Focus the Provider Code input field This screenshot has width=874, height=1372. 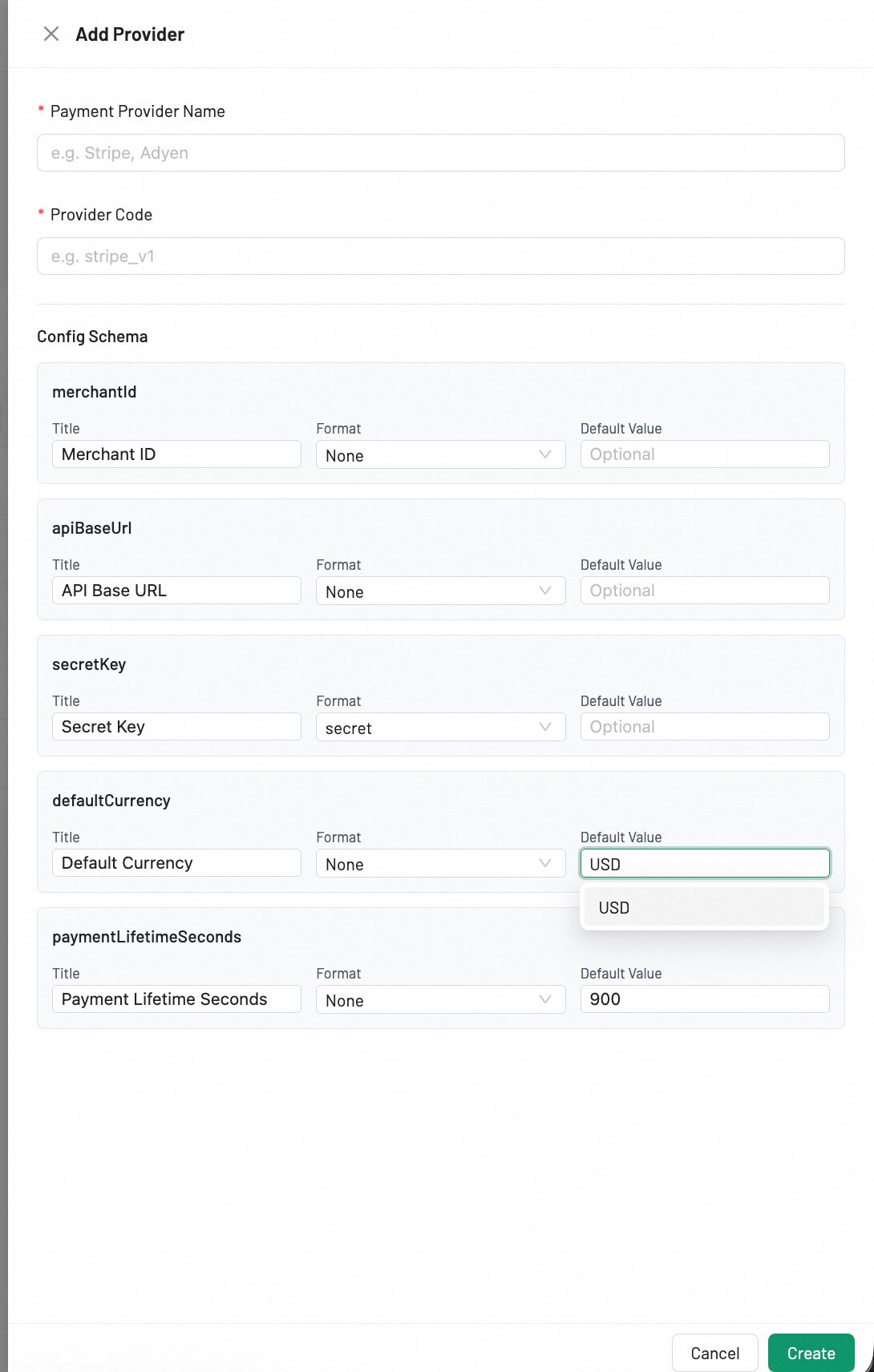(x=440, y=256)
